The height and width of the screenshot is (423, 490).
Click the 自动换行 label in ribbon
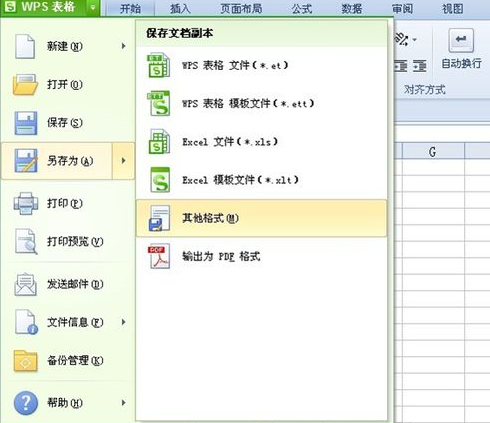tap(461, 63)
